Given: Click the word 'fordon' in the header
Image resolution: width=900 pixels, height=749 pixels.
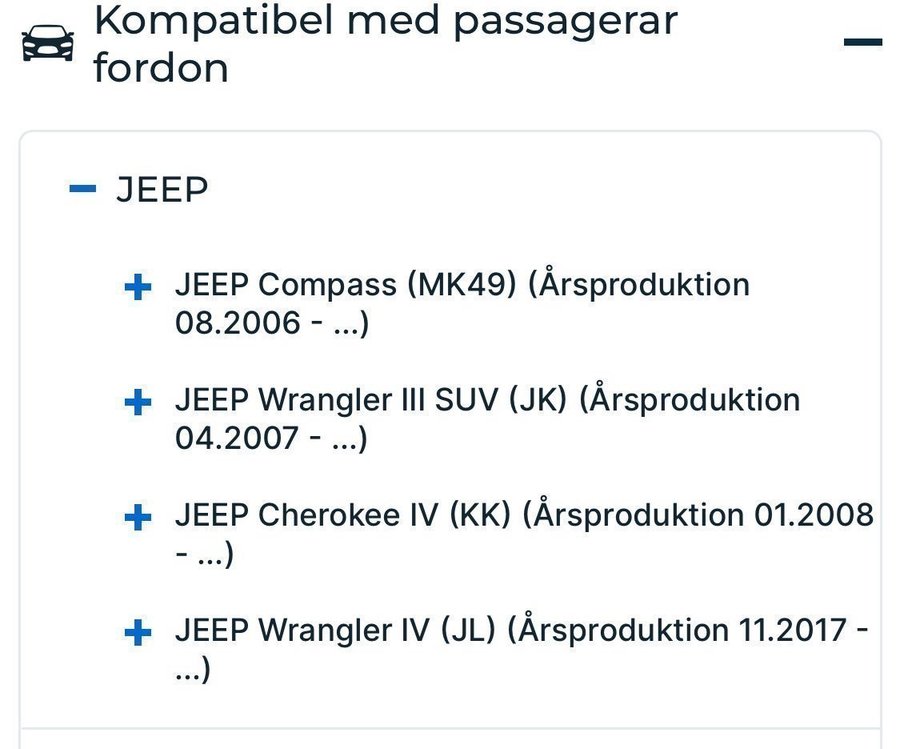Looking at the screenshot, I should 161,68.
